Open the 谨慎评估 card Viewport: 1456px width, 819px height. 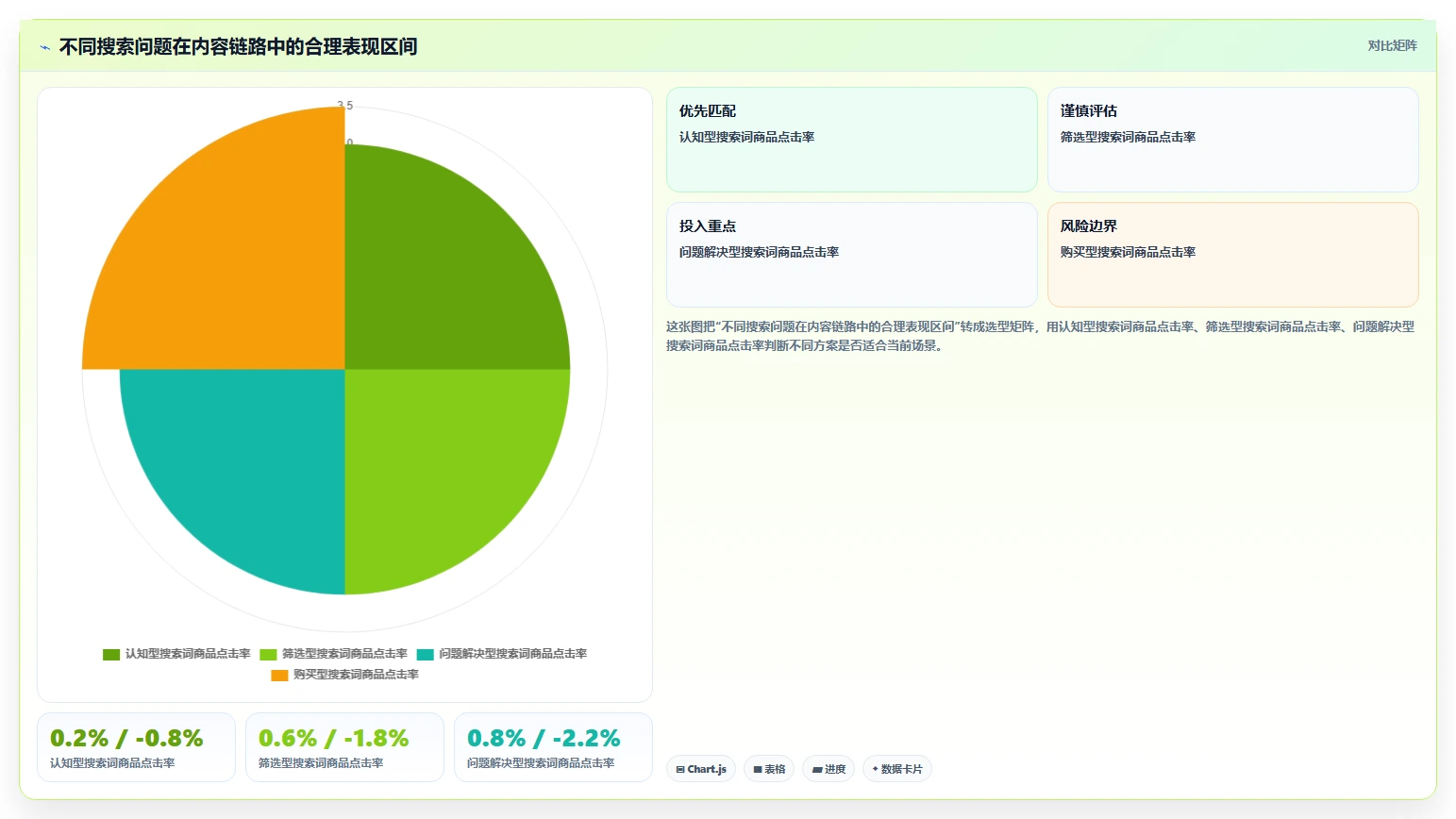(1232, 140)
